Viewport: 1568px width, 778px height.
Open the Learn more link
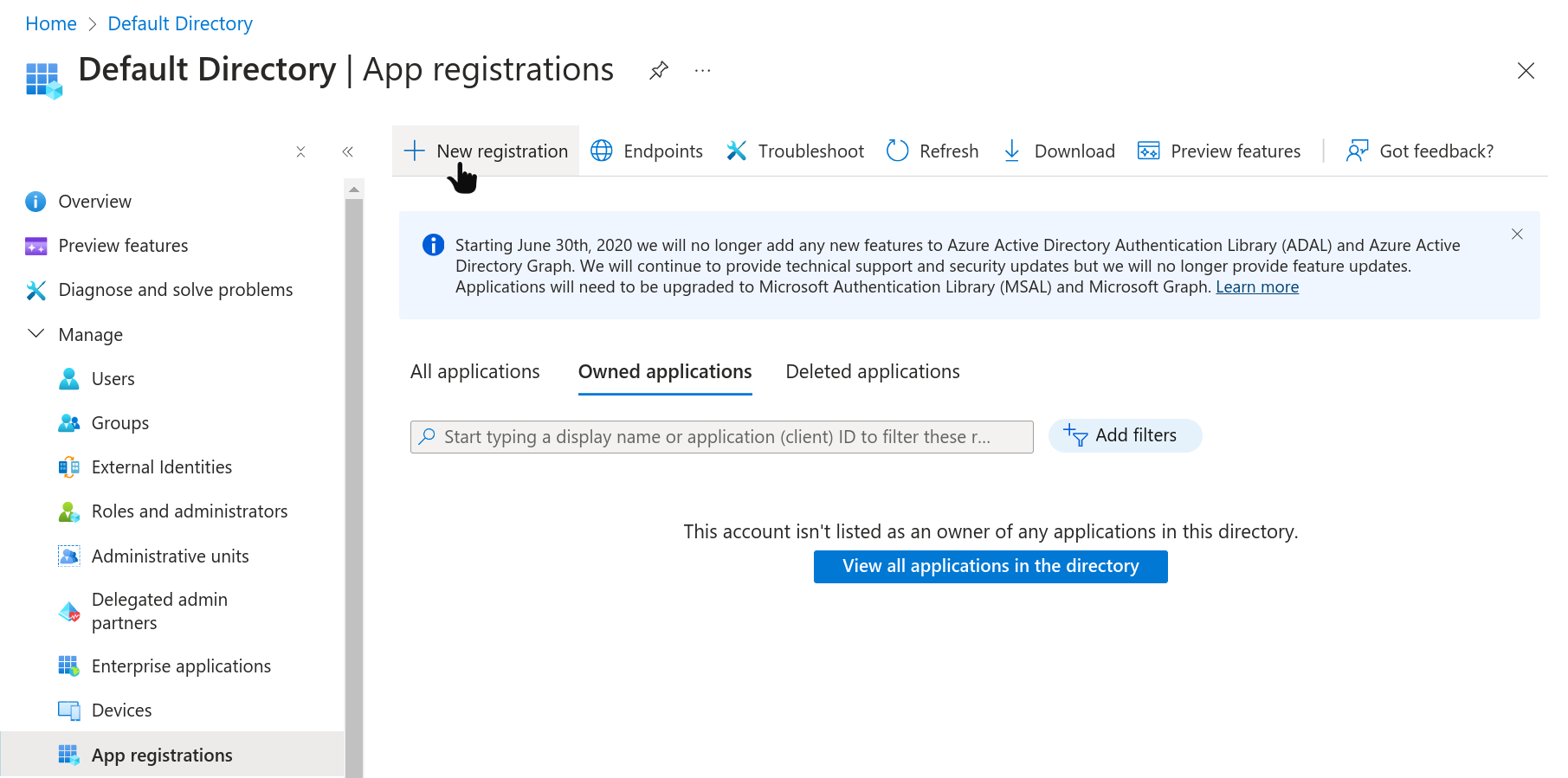point(1256,287)
